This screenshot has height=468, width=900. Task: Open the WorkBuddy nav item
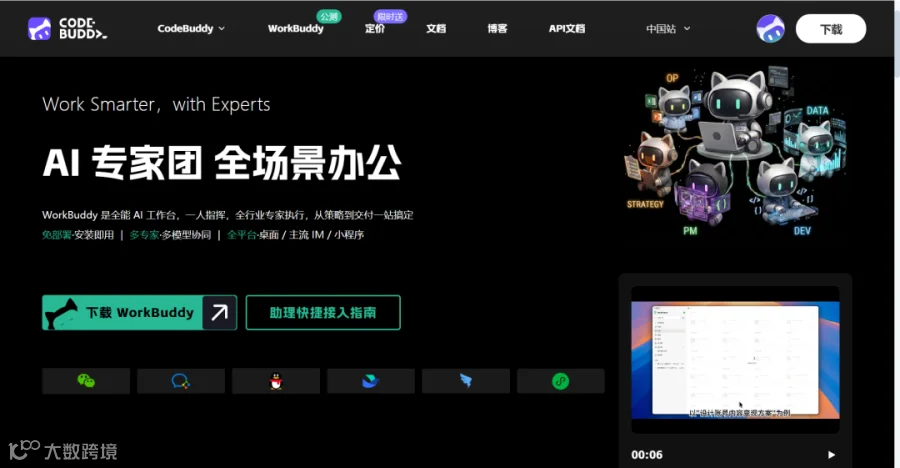pos(296,29)
